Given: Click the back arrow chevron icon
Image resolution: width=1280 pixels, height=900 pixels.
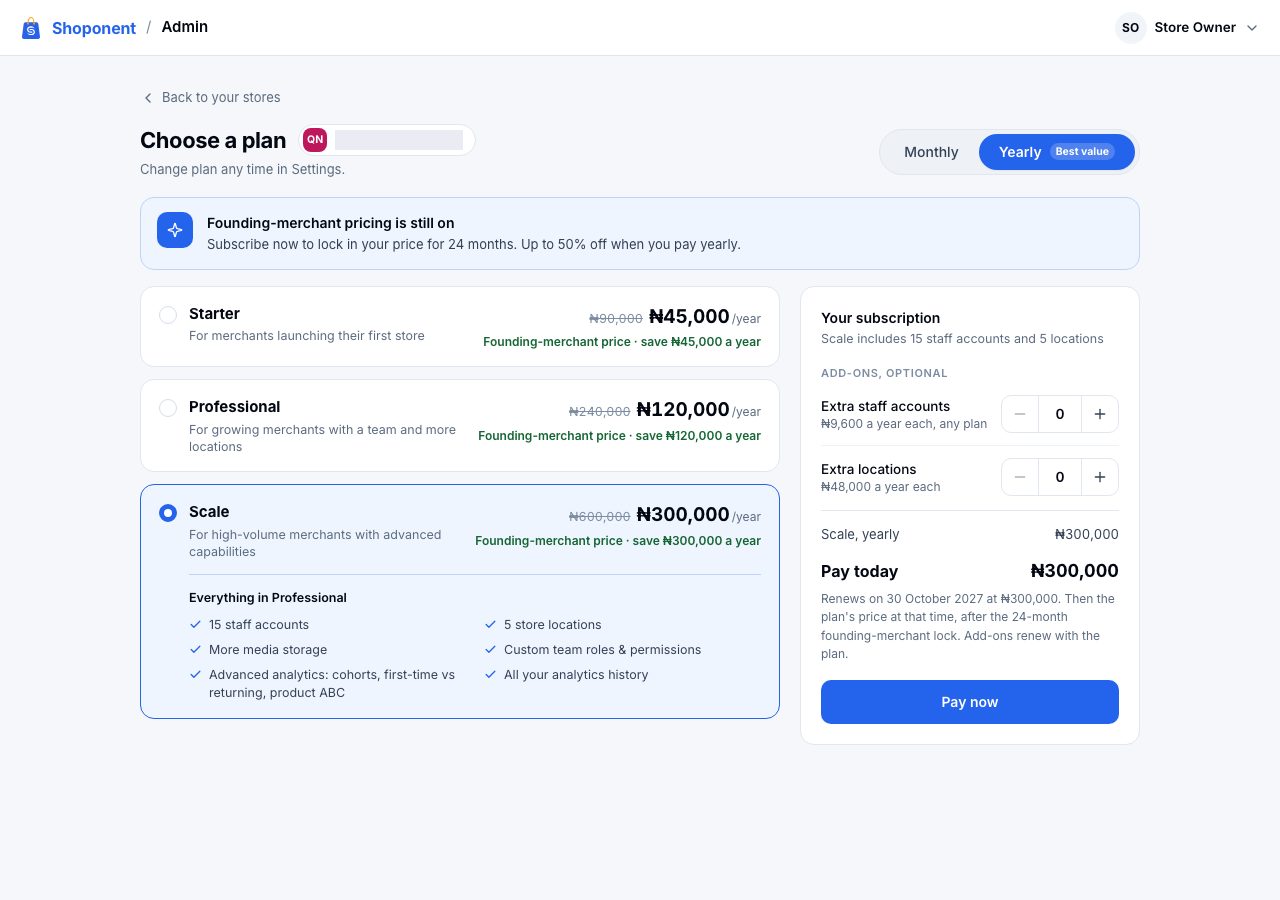Looking at the screenshot, I should pyautogui.click(x=148, y=98).
